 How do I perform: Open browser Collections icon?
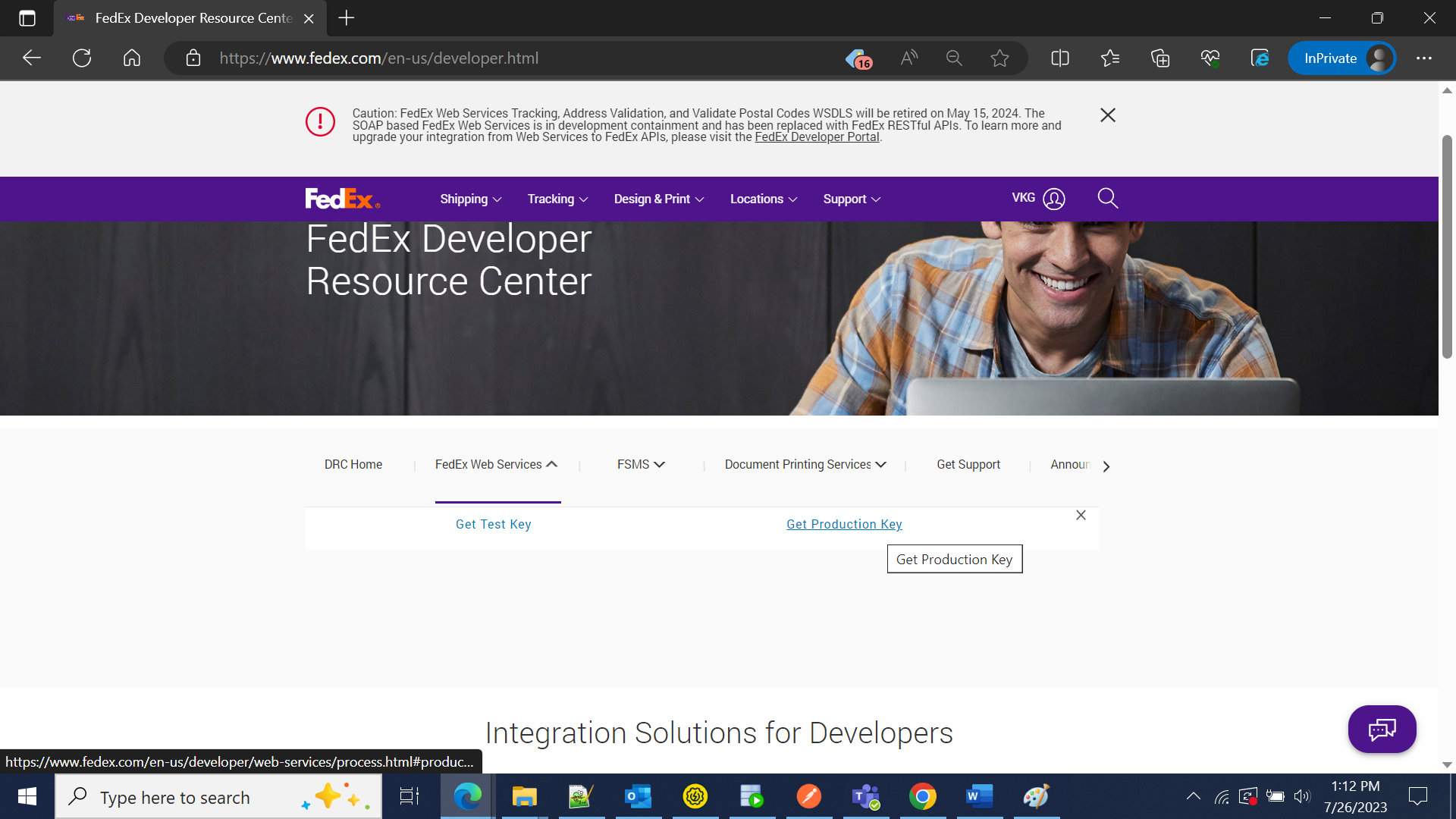point(1159,58)
